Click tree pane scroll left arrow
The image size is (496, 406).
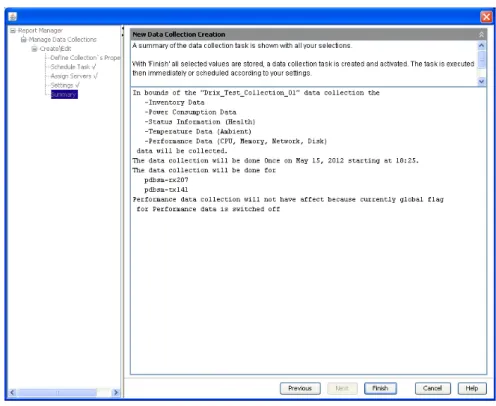pyautogui.click(x=12, y=392)
